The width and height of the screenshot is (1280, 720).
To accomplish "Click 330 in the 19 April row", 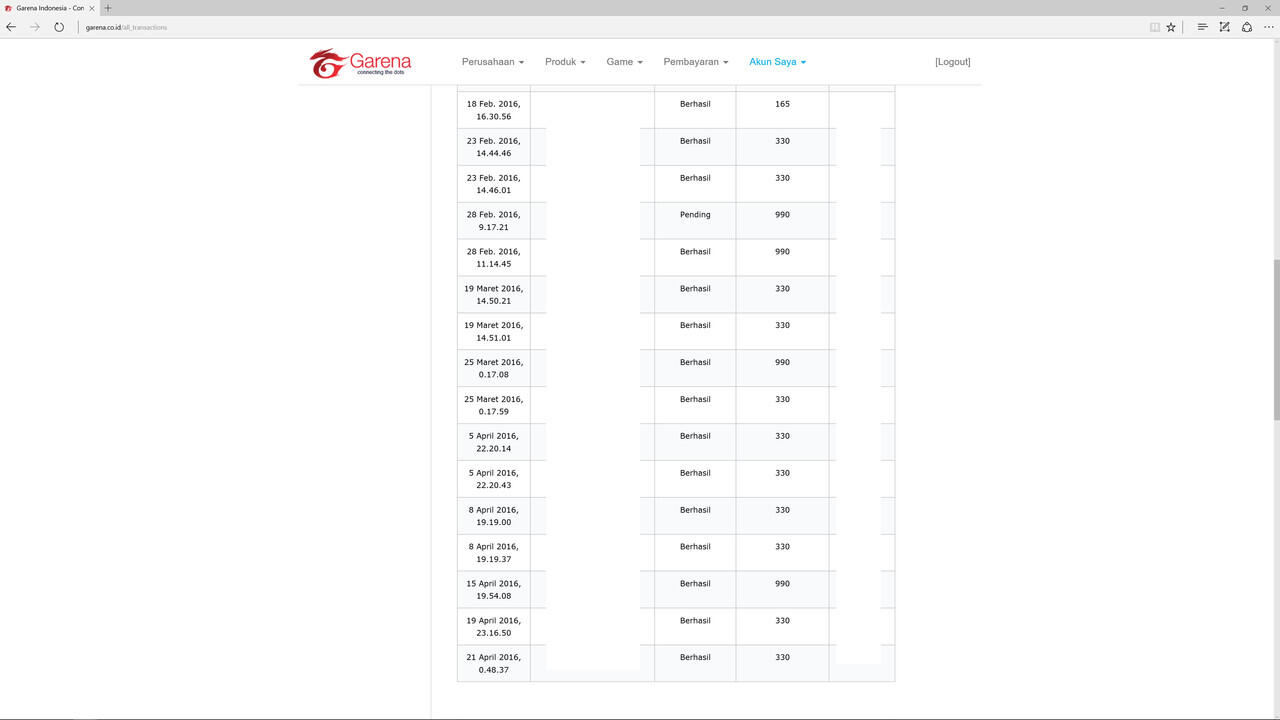I will tap(782, 621).
